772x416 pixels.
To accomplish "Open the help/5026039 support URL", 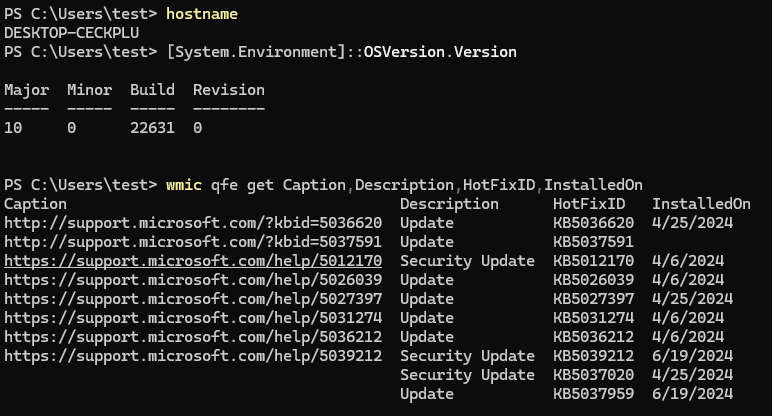I will (193, 279).
